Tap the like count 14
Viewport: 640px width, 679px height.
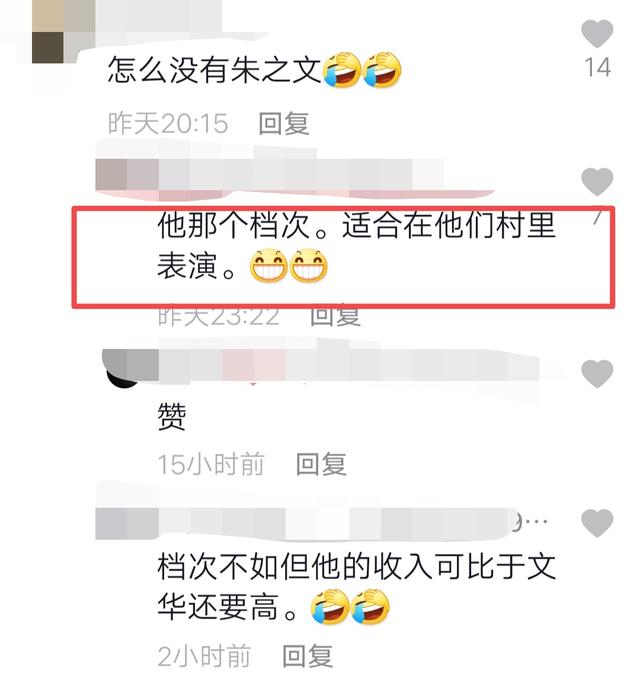(598, 68)
